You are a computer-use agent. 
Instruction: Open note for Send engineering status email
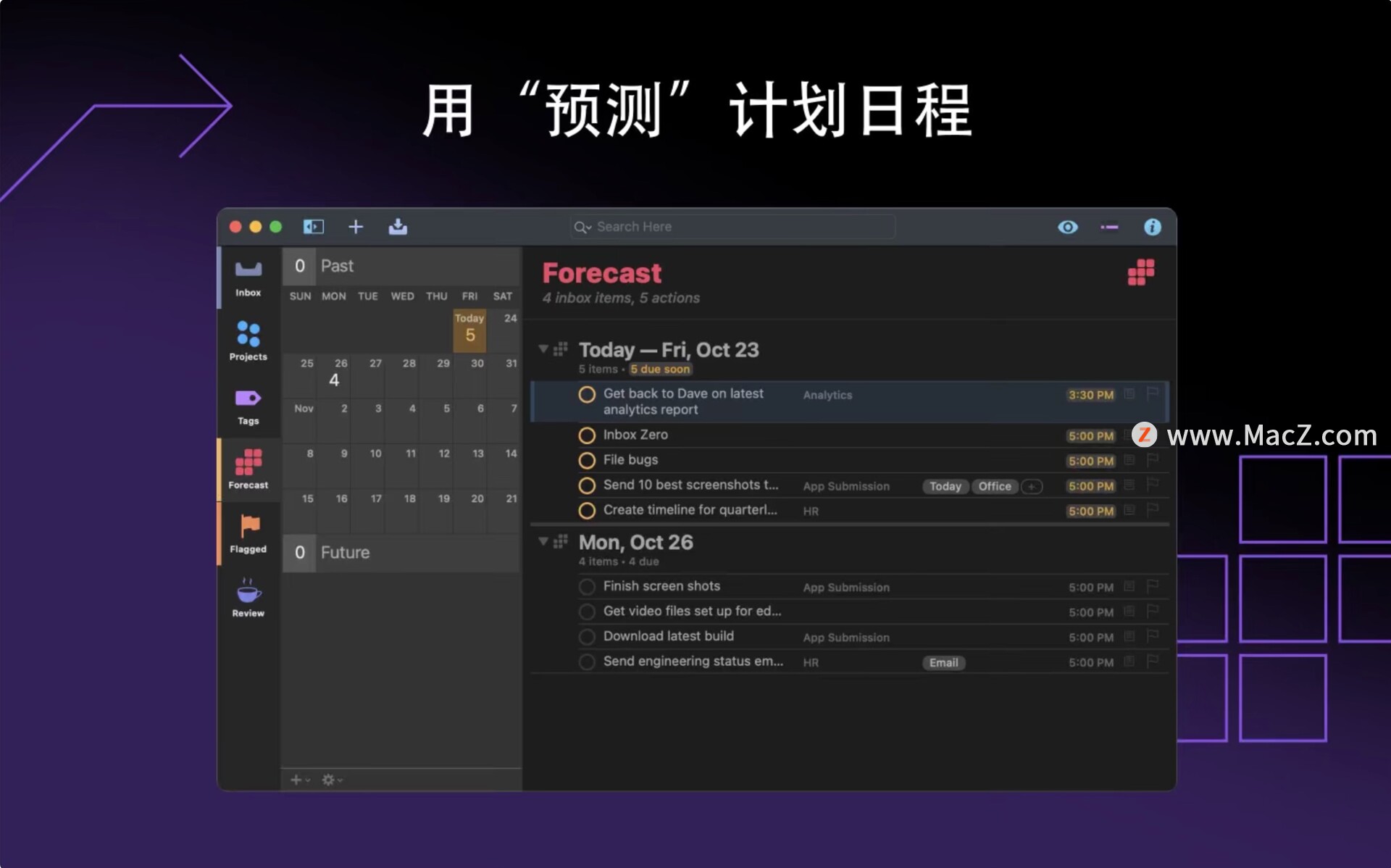click(x=1129, y=661)
